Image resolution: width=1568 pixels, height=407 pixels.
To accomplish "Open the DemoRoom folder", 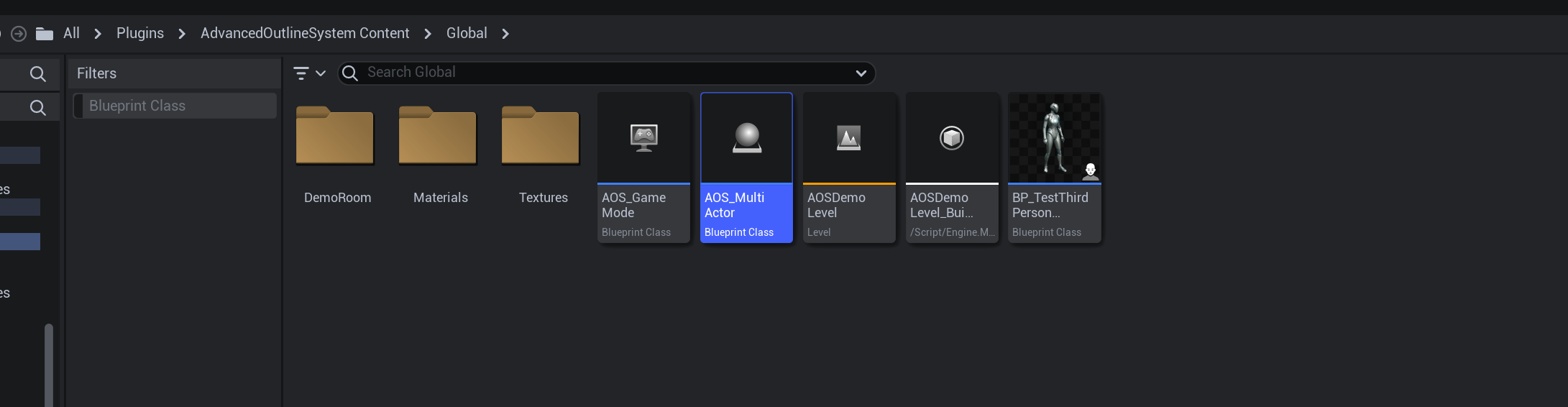I will point(335,137).
